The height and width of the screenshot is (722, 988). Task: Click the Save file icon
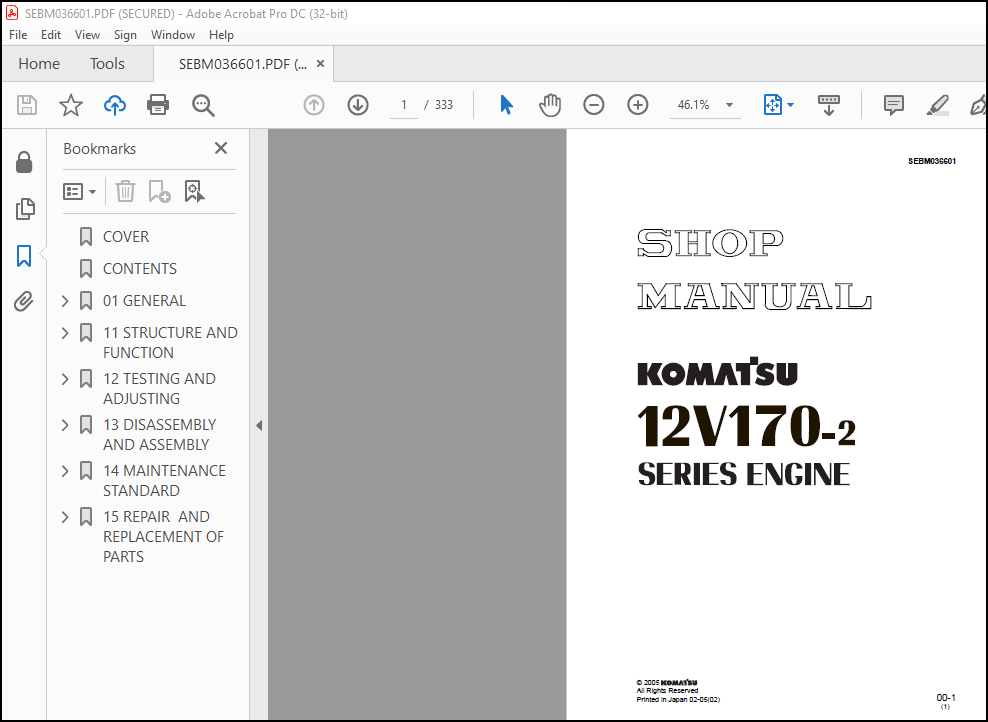coord(26,105)
